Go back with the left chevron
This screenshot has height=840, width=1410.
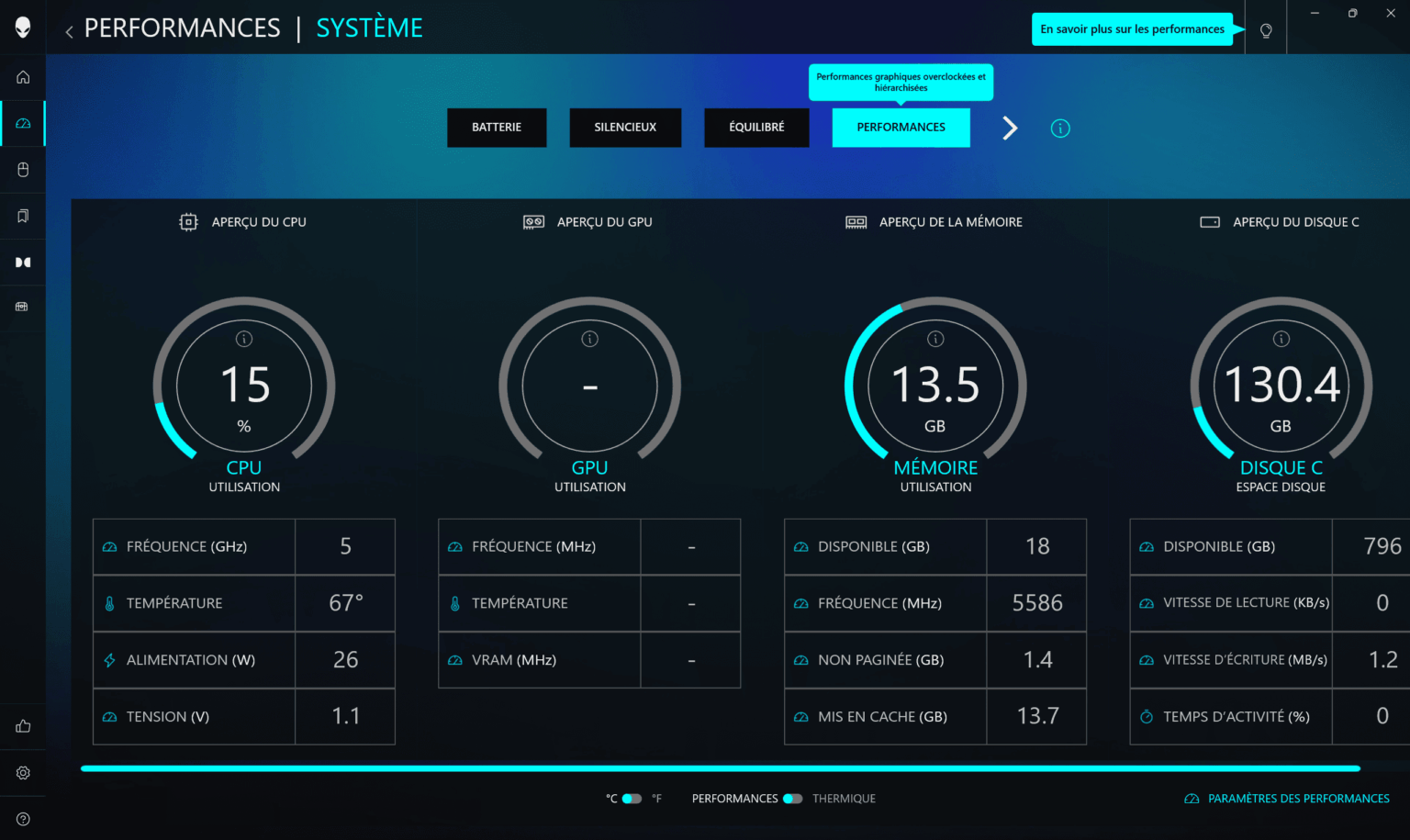pyautogui.click(x=69, y=32)
